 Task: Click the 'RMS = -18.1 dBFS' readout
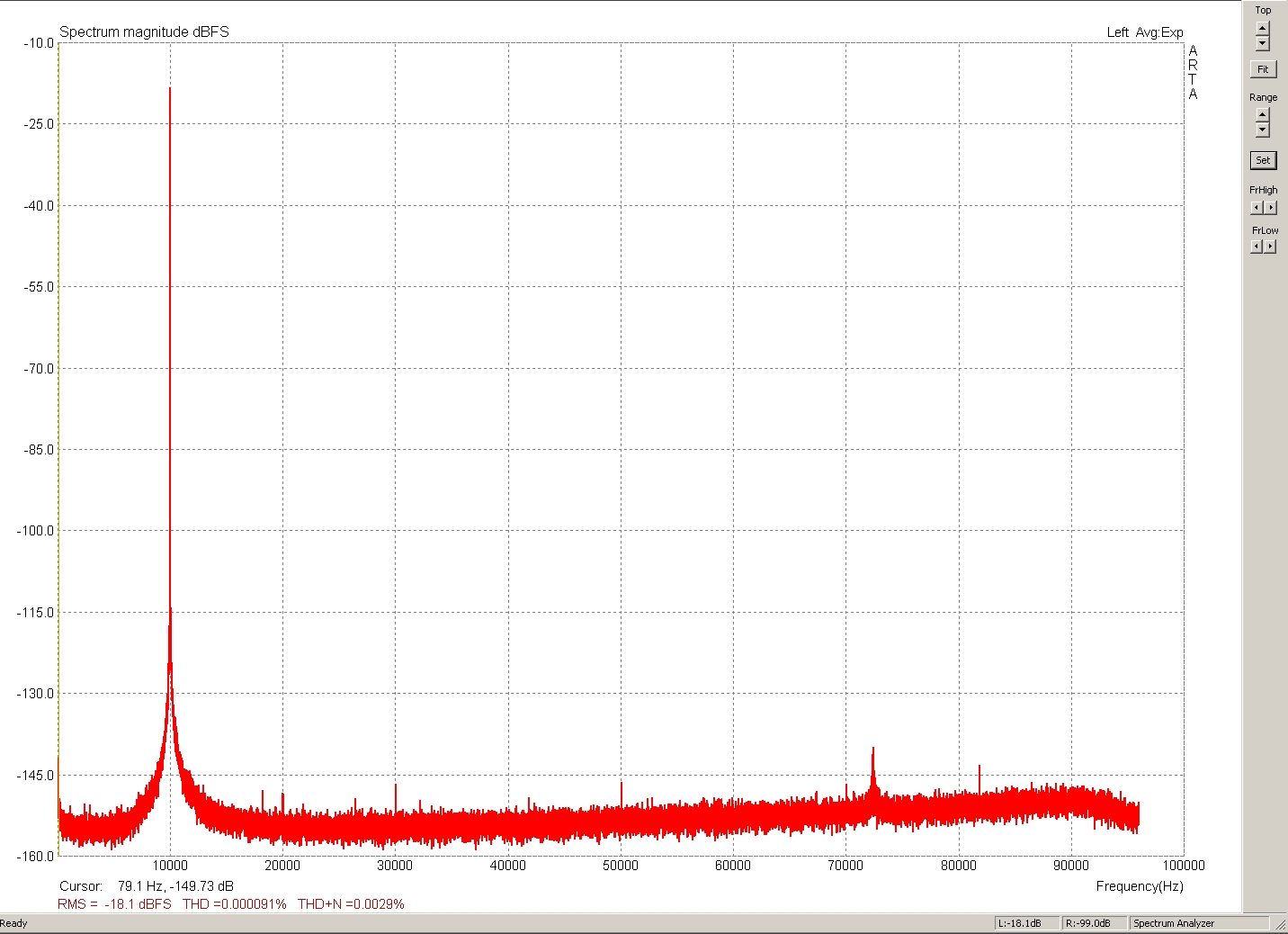(x=114, y=904)
